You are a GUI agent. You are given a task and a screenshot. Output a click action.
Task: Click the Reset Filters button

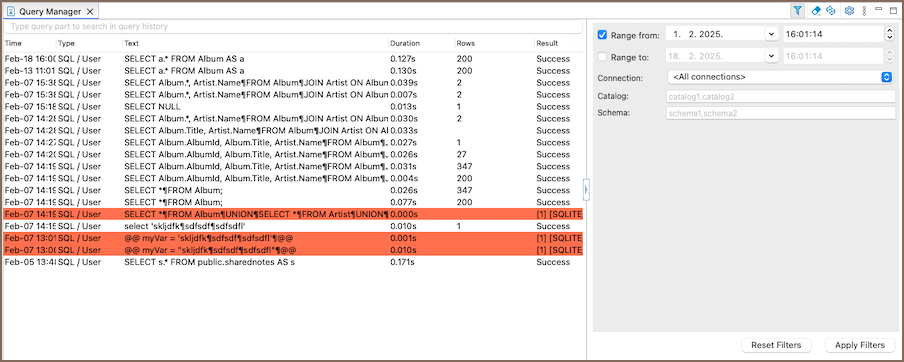click(776, 345)
